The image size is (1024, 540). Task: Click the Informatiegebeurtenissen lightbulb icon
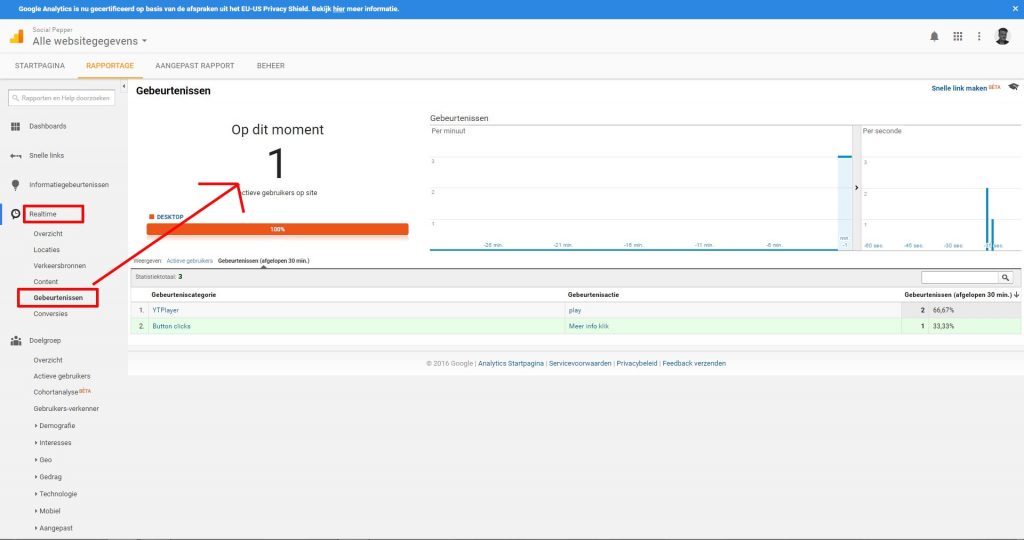click(16, 185)
